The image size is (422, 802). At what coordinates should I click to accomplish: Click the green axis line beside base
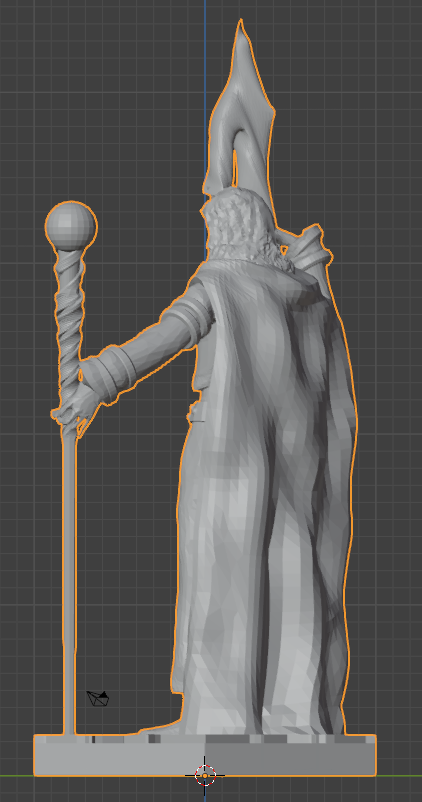399,776
